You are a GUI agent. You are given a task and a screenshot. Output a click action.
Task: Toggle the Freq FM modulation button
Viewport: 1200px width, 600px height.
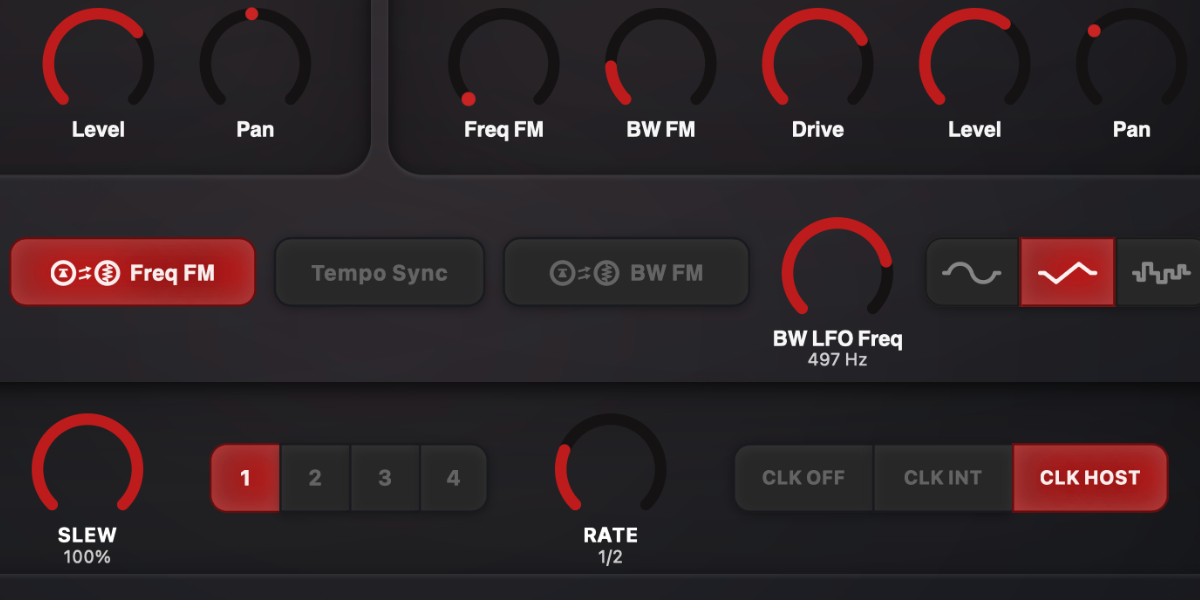pos(133,272)
